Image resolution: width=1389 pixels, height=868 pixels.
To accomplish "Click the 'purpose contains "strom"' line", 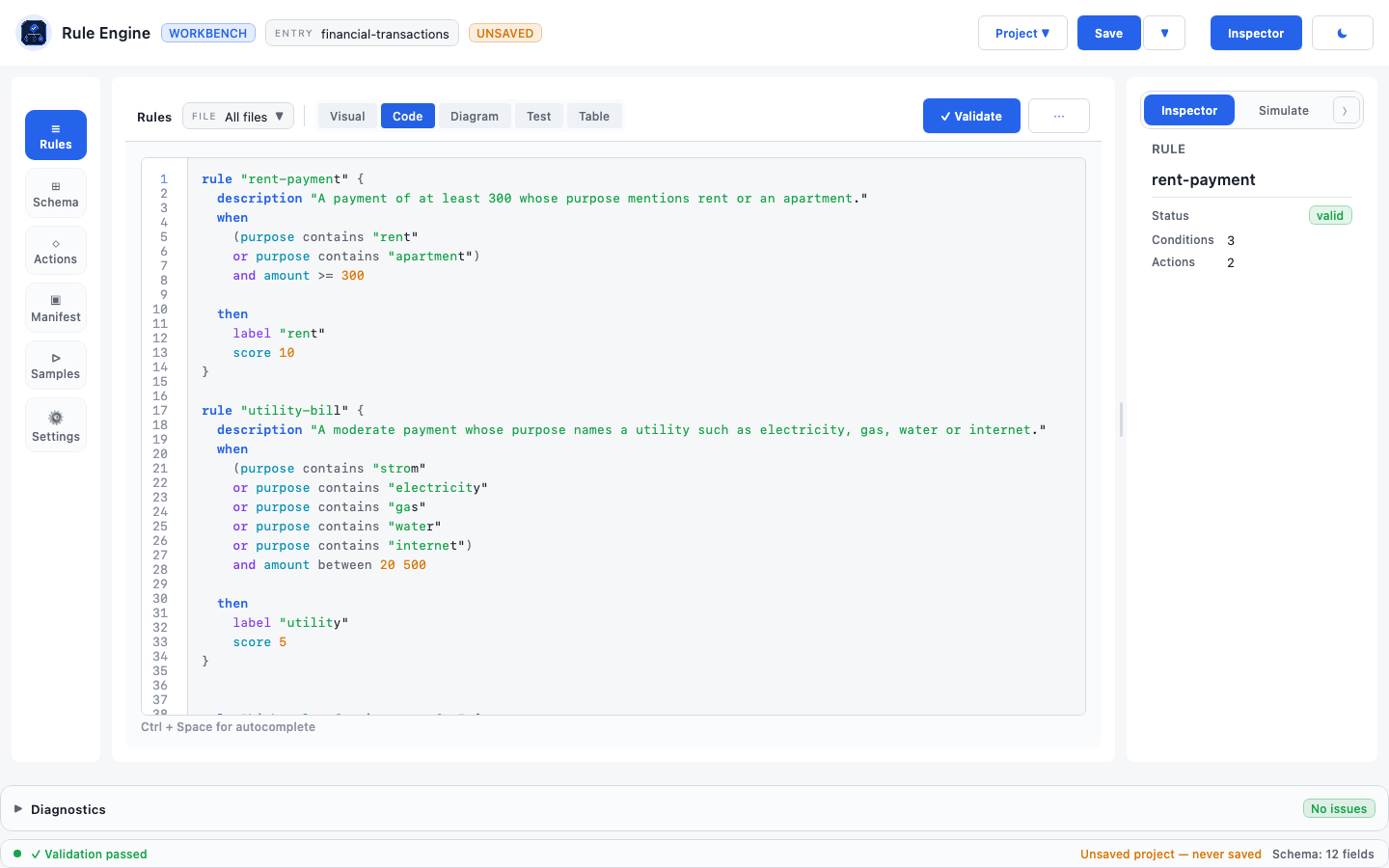I will 329,468.
